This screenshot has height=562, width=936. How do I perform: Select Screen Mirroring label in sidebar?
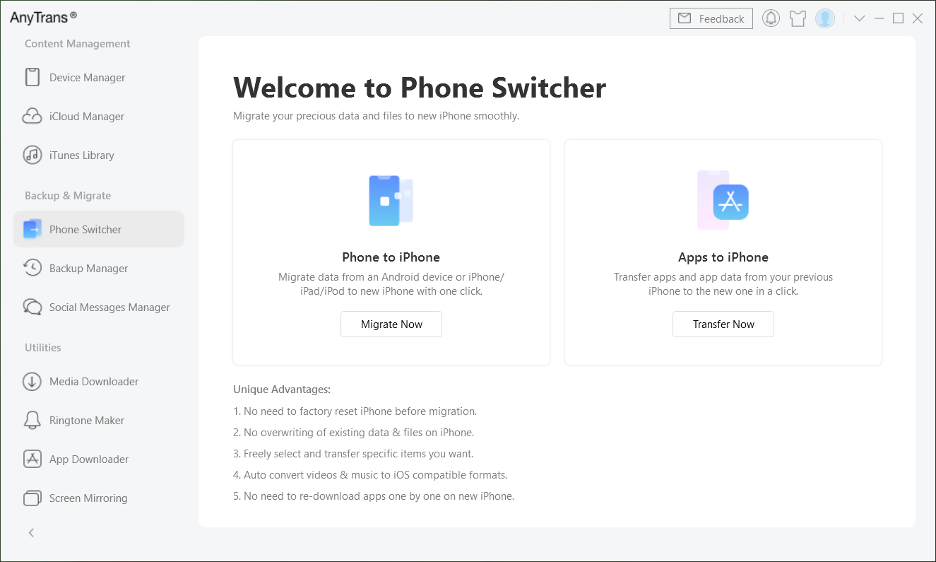(x=88, y=498)
